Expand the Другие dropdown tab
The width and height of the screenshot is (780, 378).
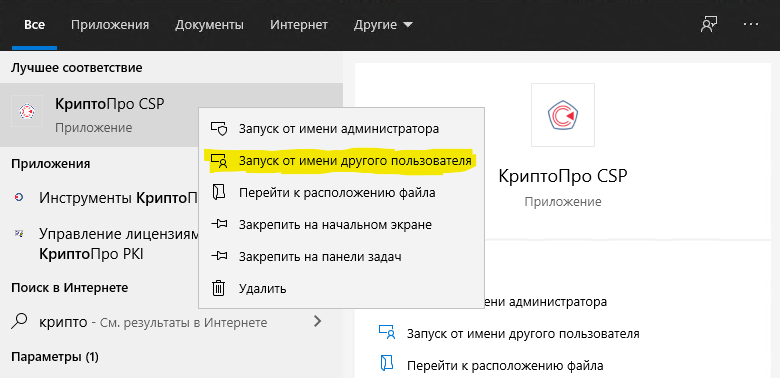[383, 24]
